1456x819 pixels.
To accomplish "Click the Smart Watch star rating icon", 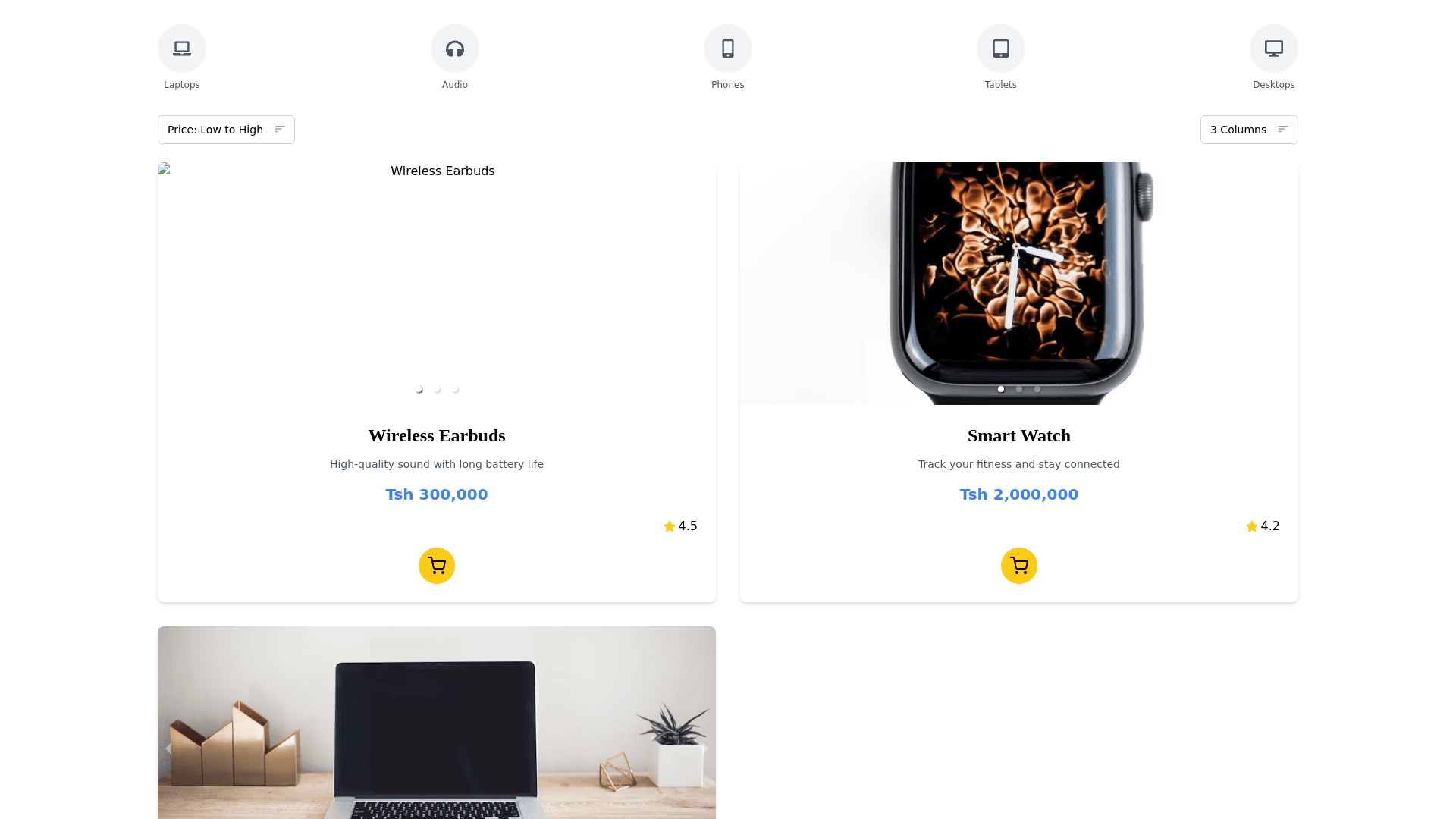I will coord(1252,526).
